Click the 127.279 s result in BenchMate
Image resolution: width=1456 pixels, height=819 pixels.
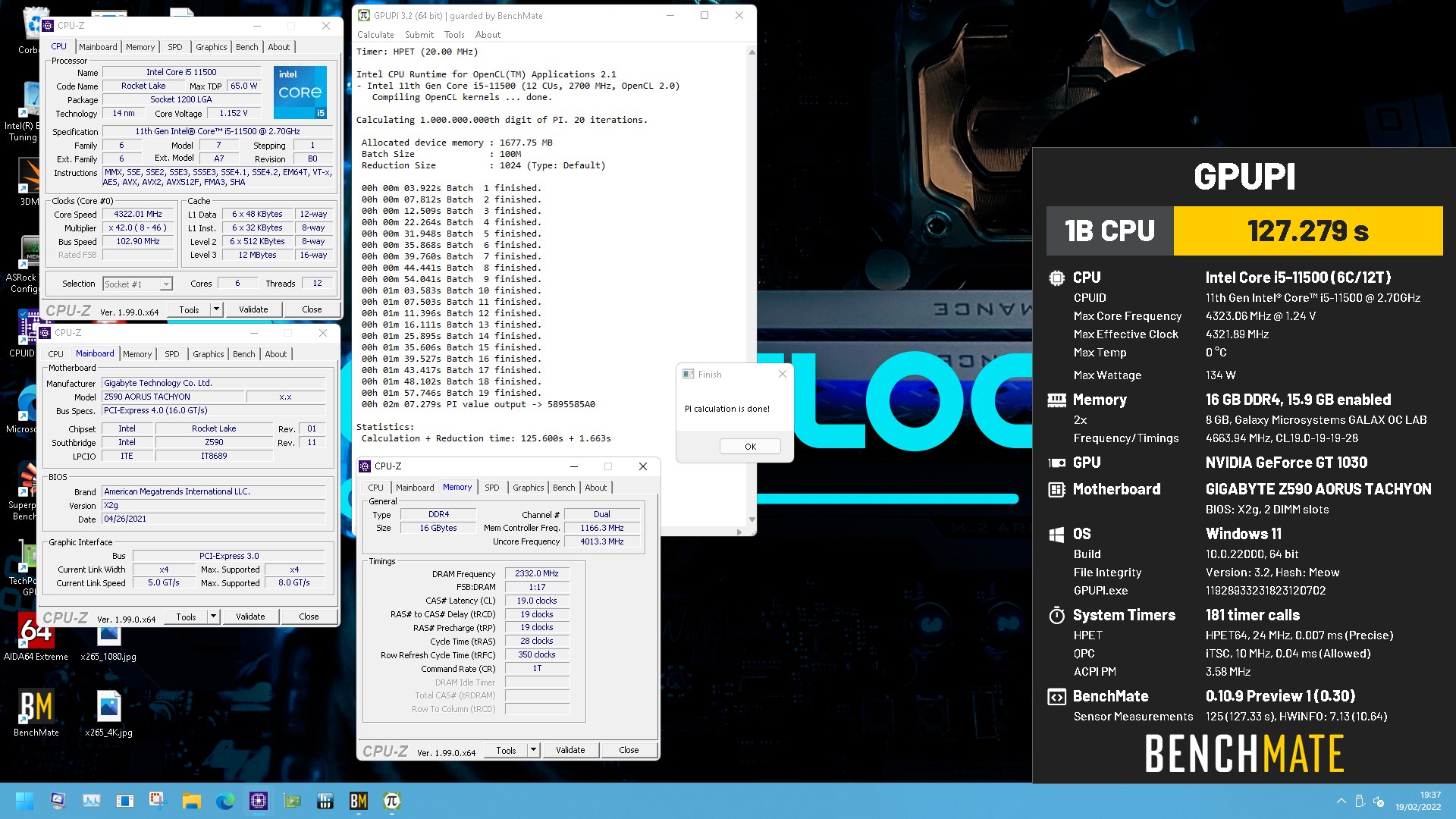click(1308, 231)
